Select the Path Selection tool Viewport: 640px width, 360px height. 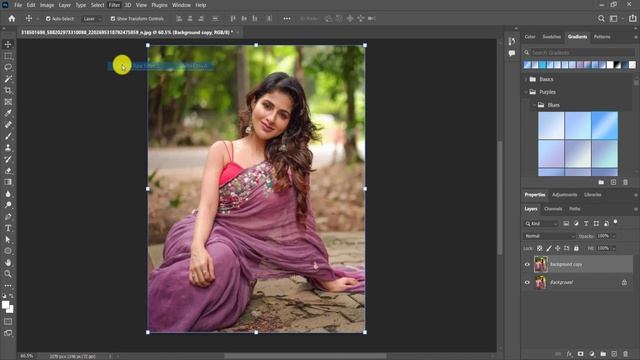click(8, 240)
